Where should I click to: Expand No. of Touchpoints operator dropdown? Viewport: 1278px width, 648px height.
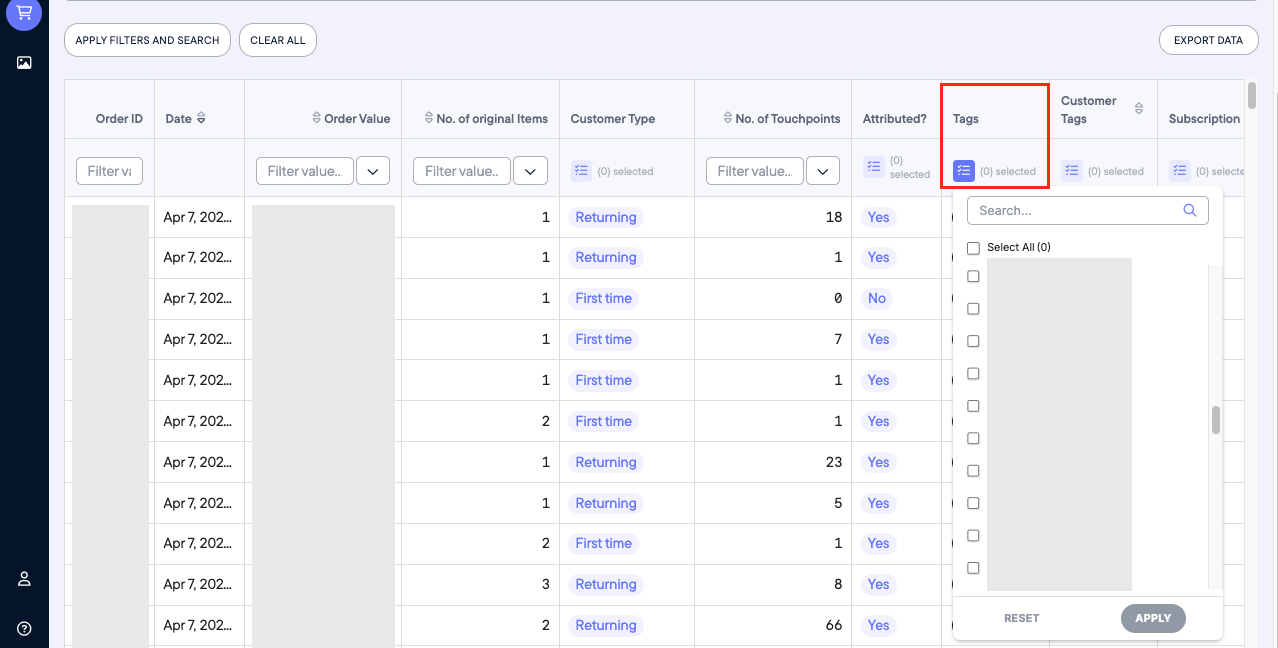coord(823,171)
